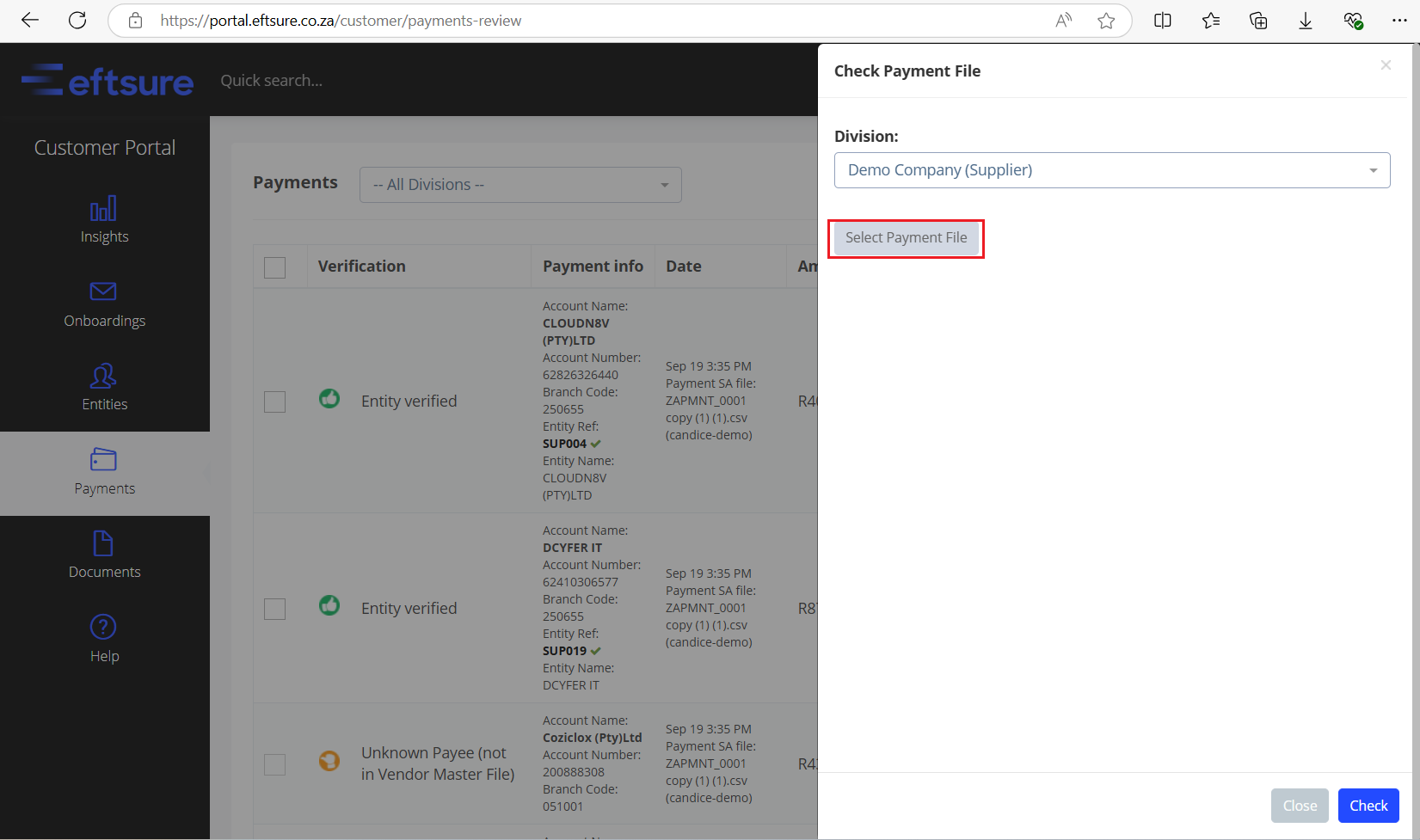Sort by the Verification column header
1420x840 pixels.
pyautogui.click(x=361, y=267)
